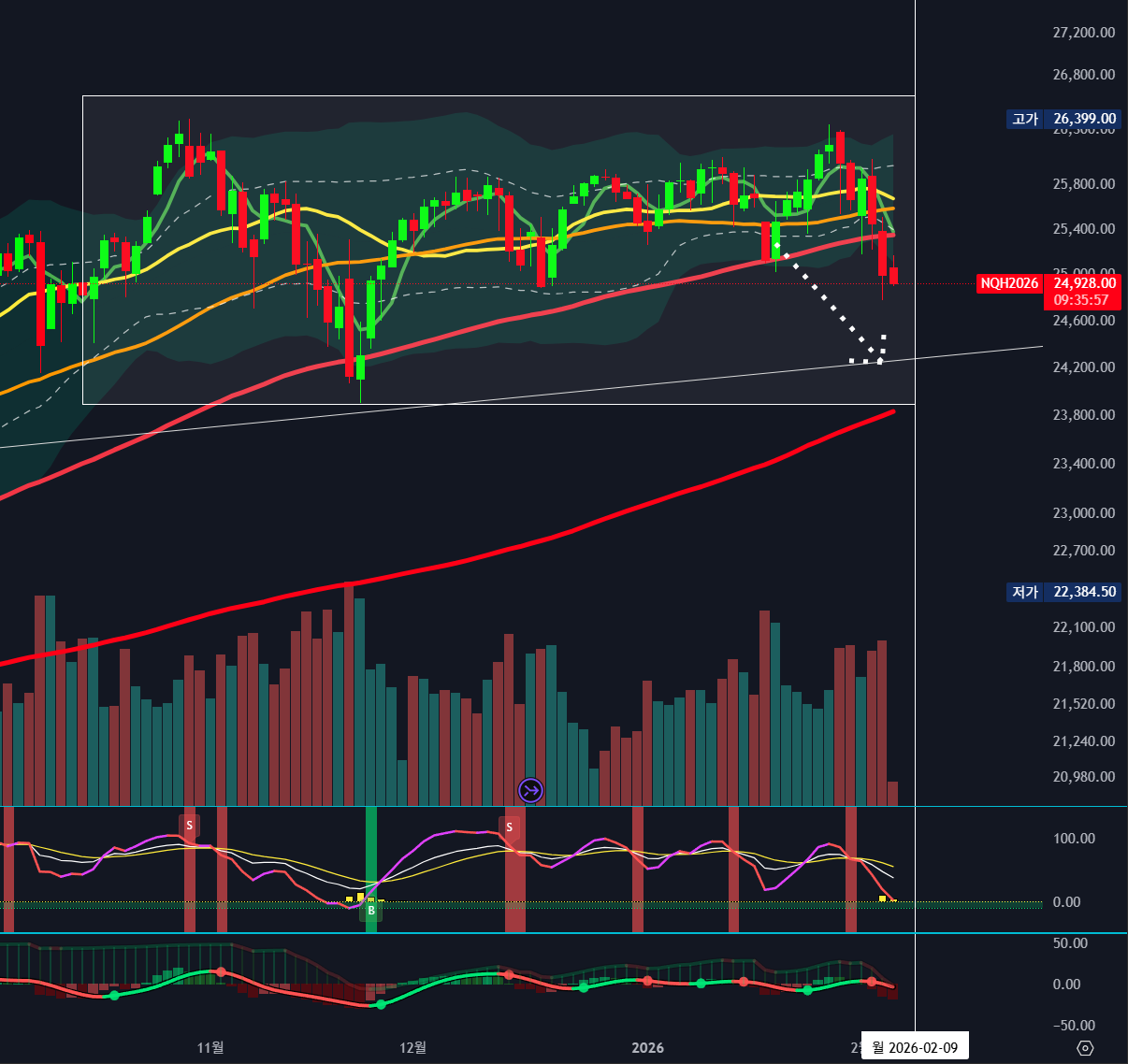Image resolution: width=1128 pixels, height=1064 pixels.
Task: Click the 2026 label on time axis
Action: [647, 1047]
